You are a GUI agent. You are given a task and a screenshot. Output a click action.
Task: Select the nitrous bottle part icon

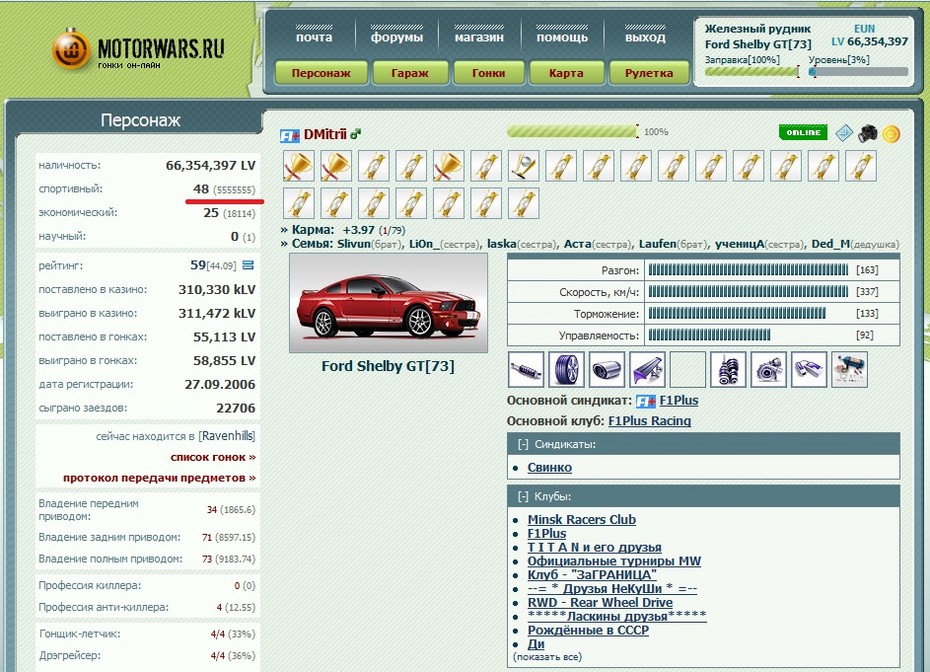pos(849,369)
